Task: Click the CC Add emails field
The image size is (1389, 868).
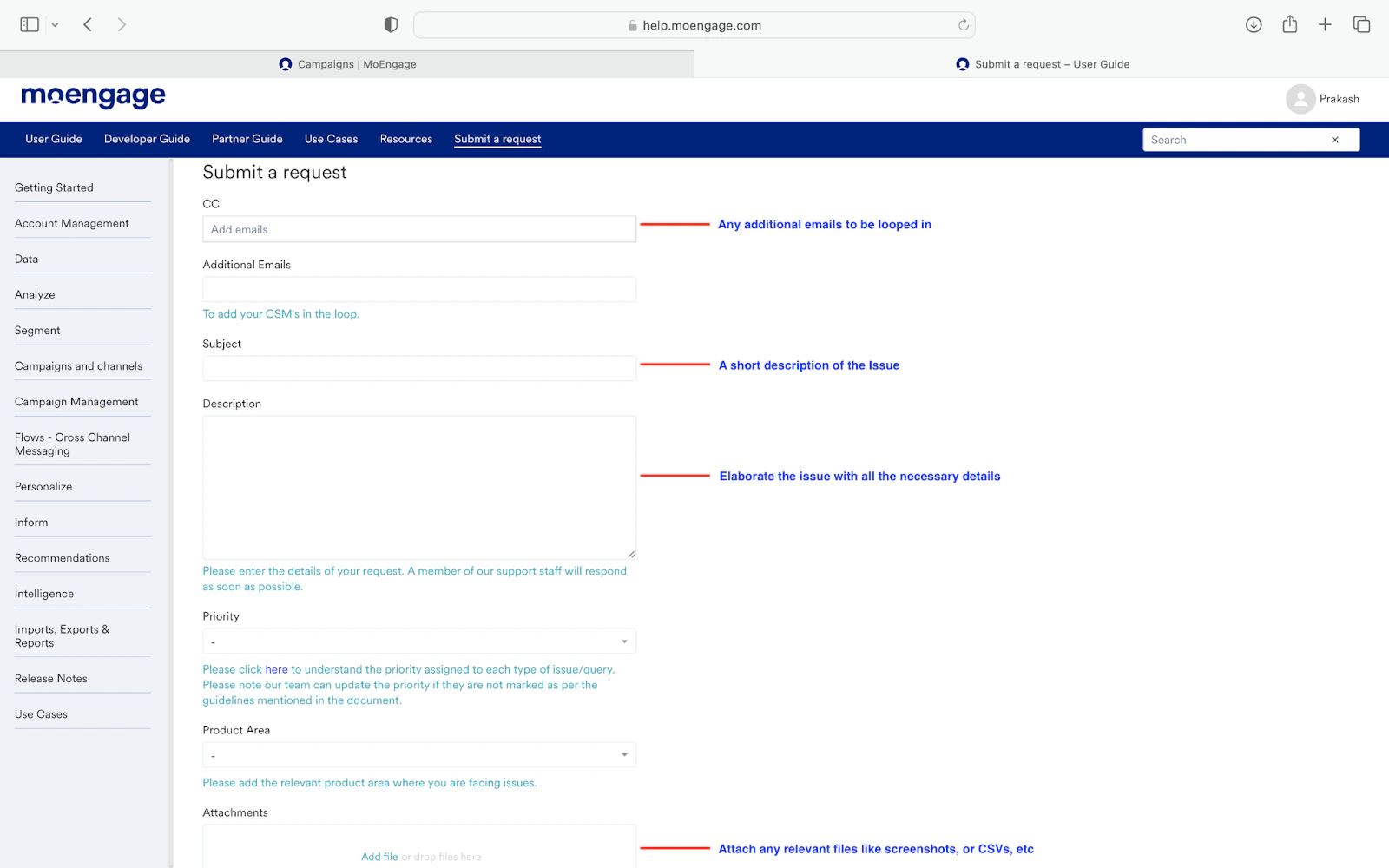Action: (x=419, y=229)
